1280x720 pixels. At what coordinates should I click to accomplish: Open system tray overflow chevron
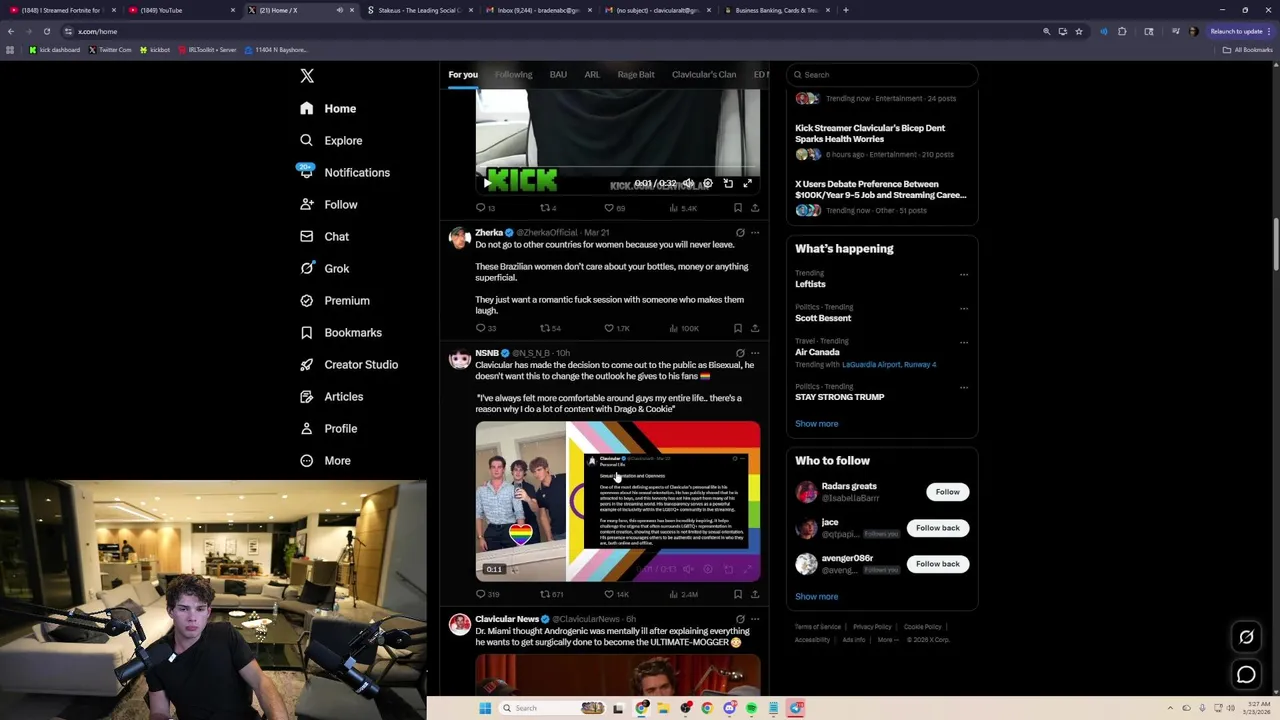[1171, 708]
